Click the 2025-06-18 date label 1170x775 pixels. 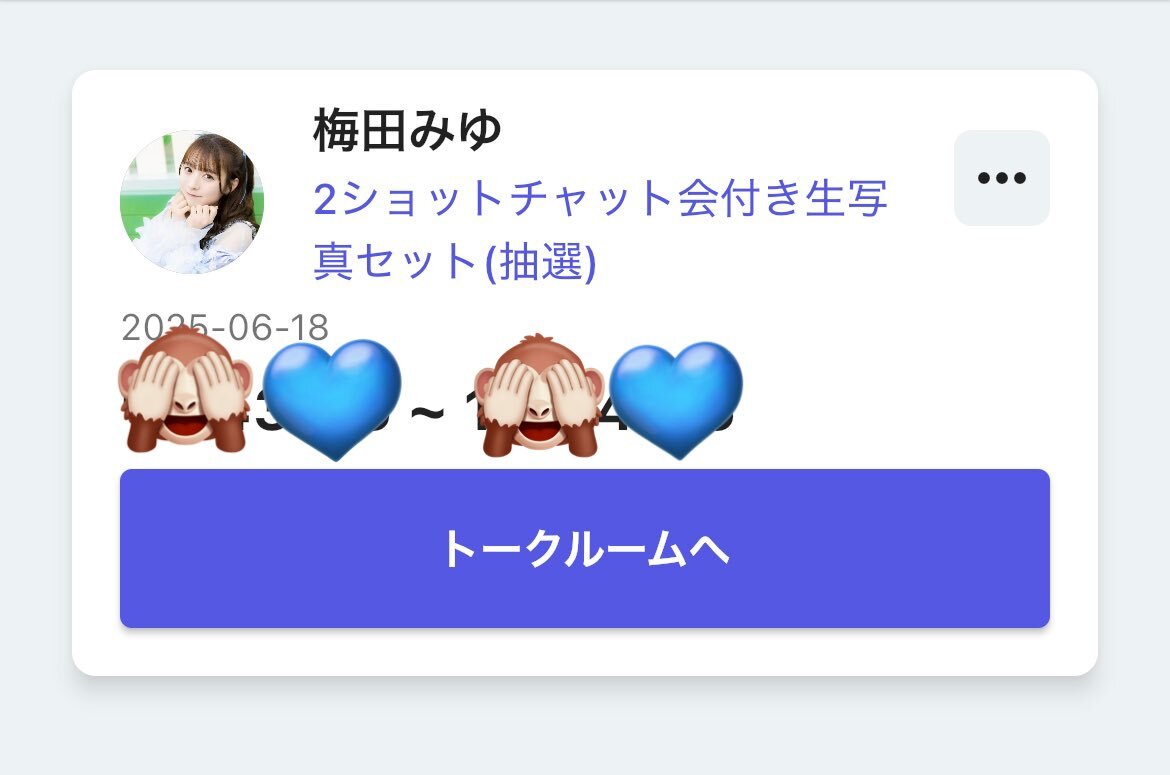coord(225,327)
